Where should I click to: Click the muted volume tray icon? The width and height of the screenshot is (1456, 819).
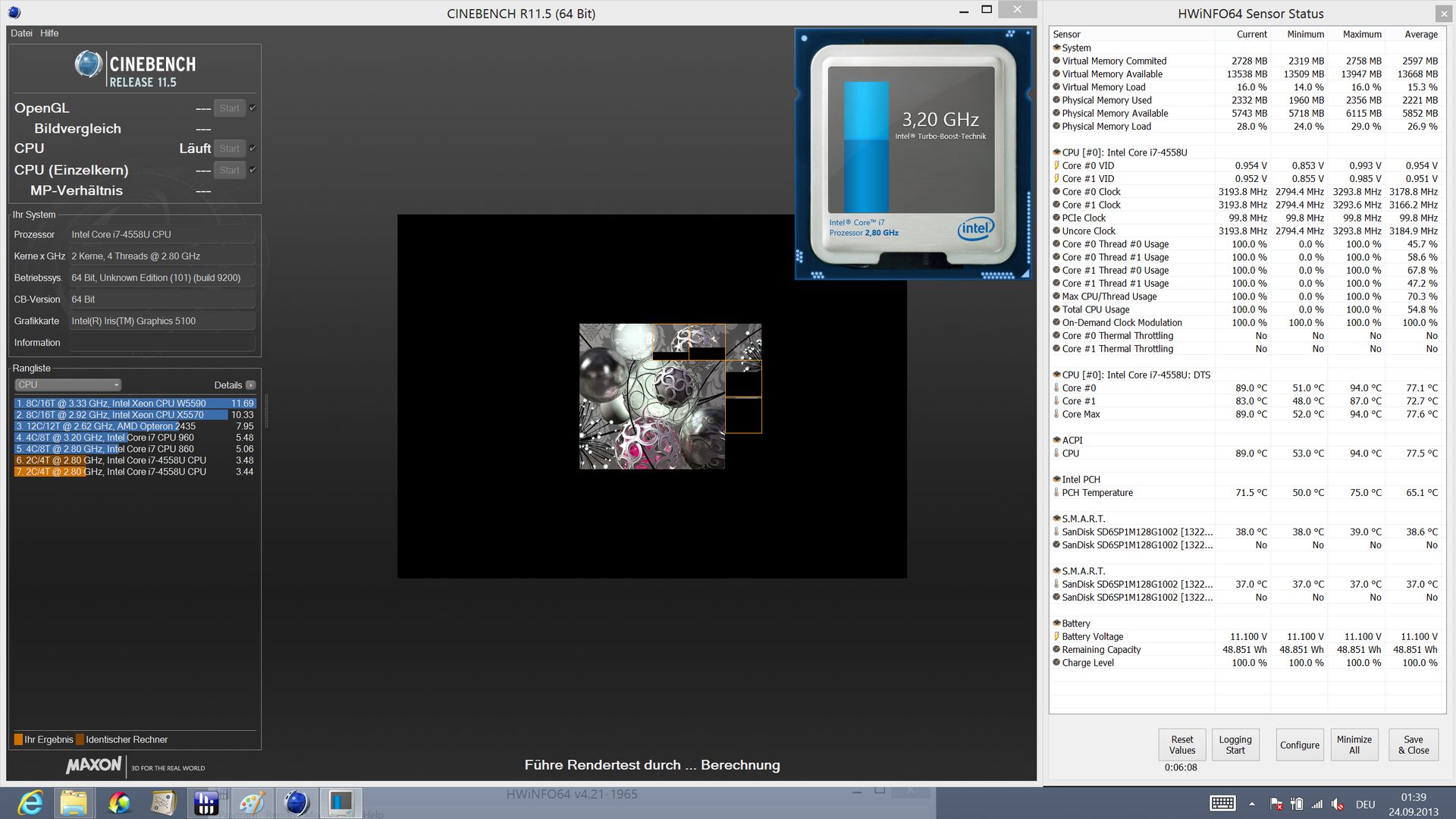(1337, 804)
